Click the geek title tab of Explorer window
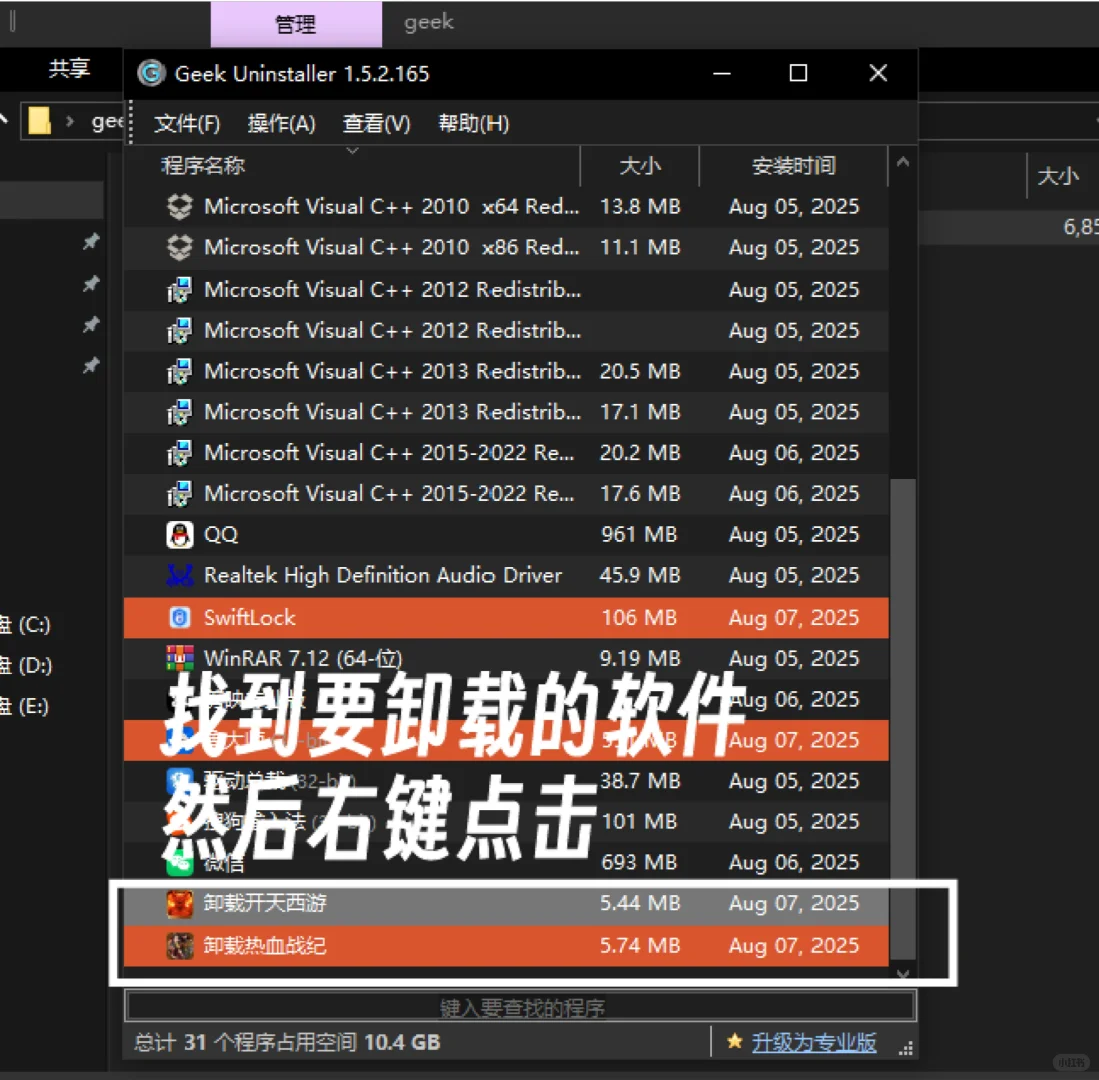This screenshot has width=1099, height=1080. pos(428,22)
